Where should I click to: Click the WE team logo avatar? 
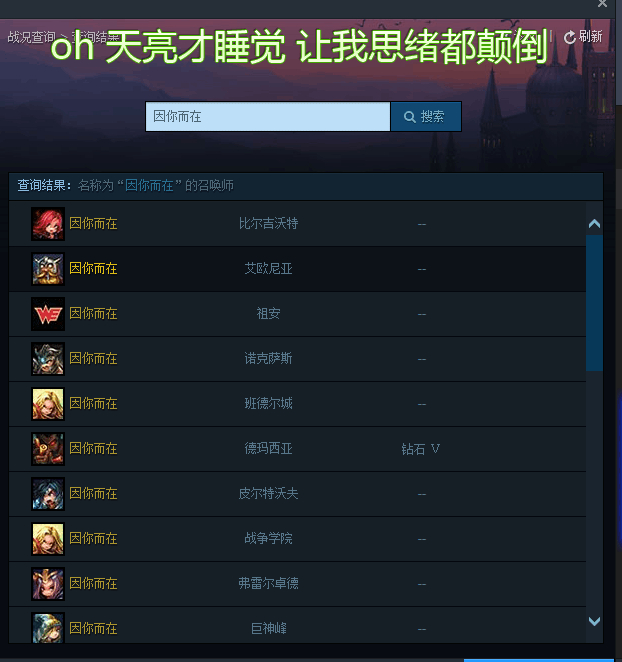48,314
